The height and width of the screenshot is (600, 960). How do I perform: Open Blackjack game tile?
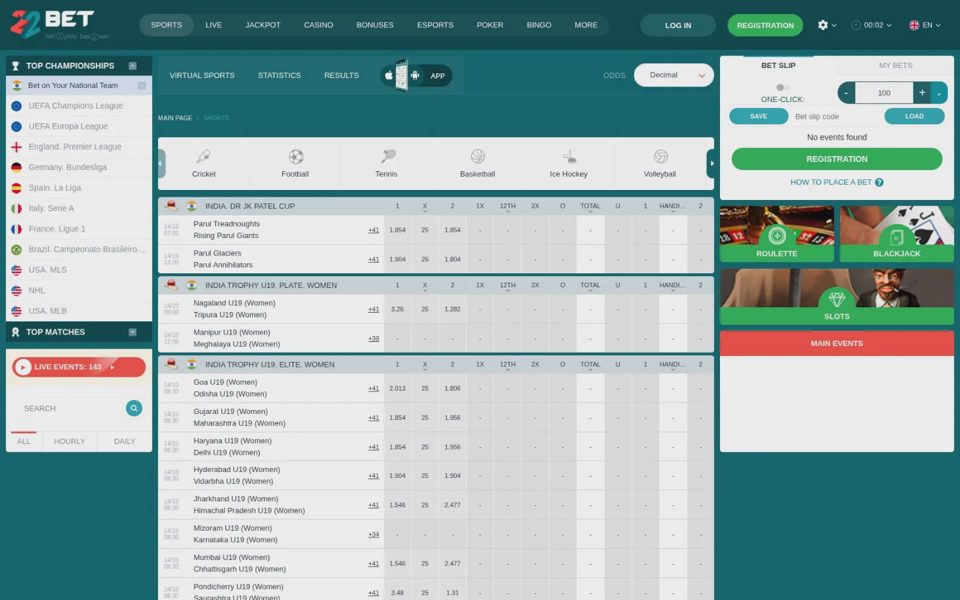[897, 234]
